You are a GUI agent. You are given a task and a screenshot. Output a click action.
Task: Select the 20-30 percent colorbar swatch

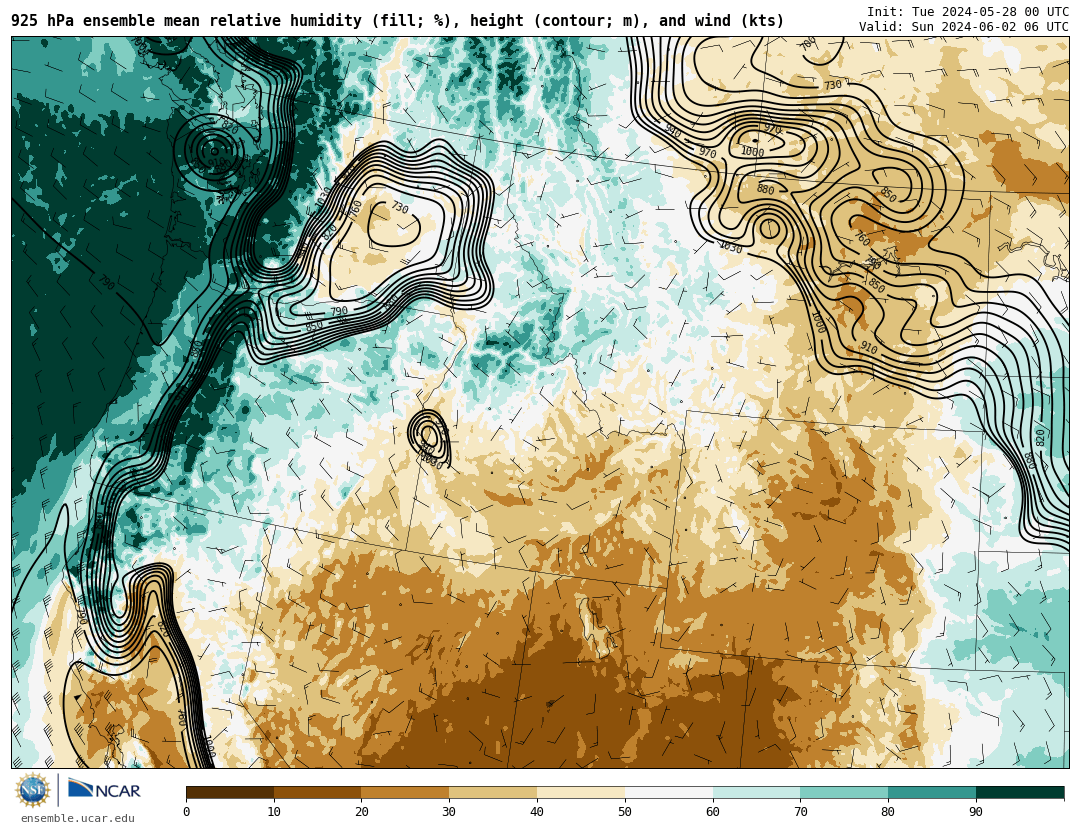405,793
